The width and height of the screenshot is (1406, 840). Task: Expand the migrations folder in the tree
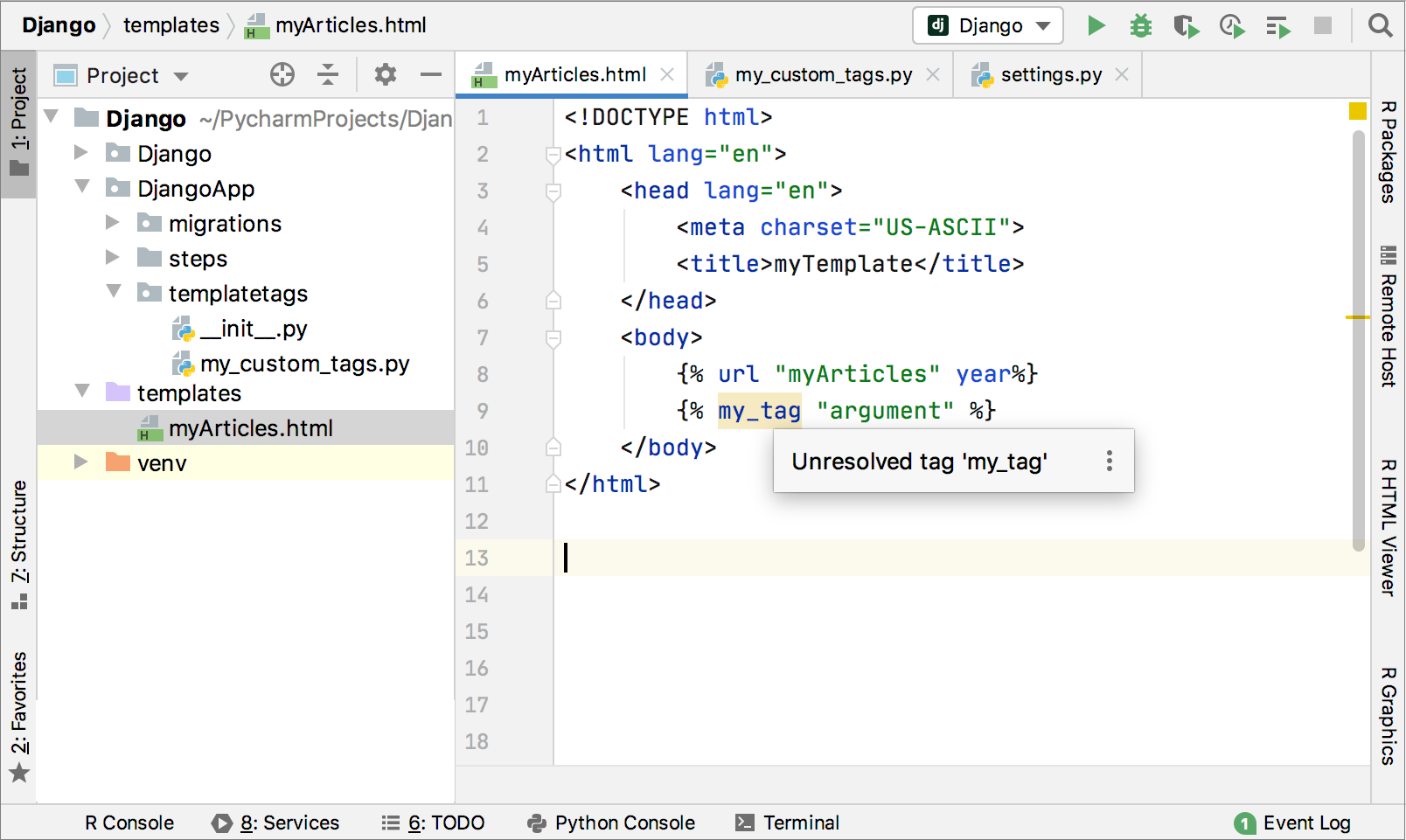coord(113,223)
